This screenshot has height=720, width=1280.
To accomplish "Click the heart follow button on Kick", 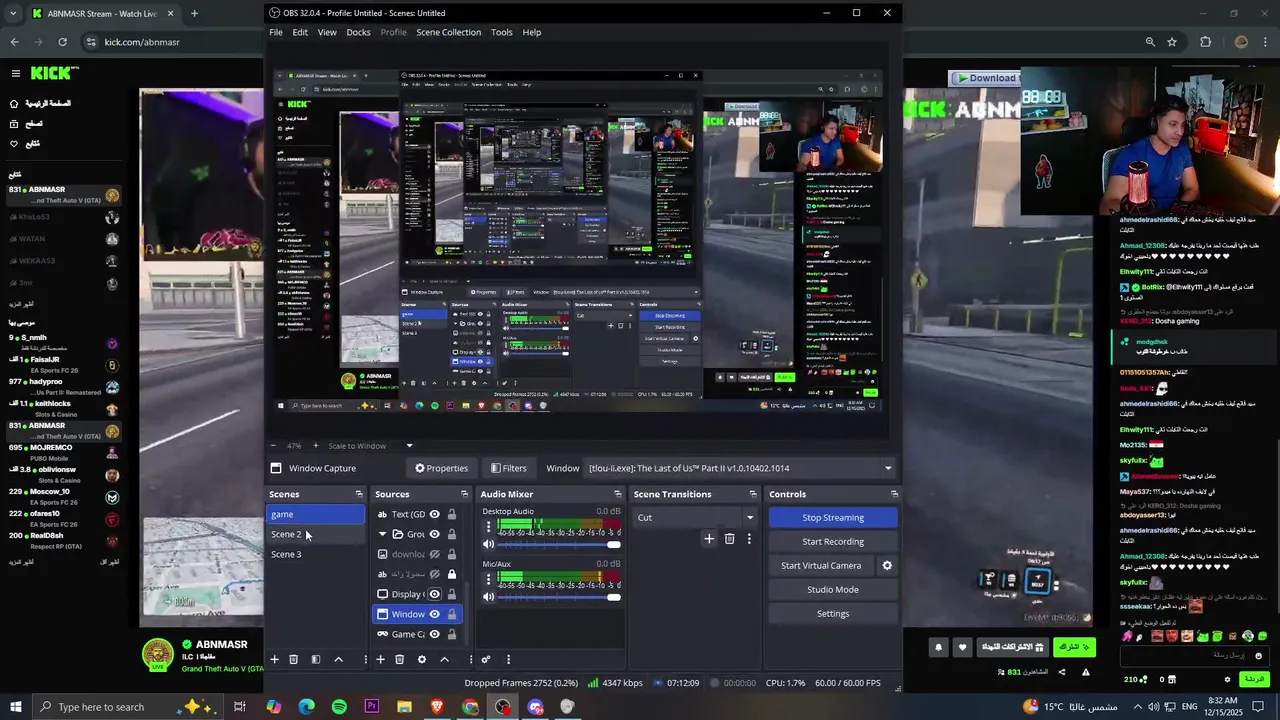I will click(x=962, y=647).
